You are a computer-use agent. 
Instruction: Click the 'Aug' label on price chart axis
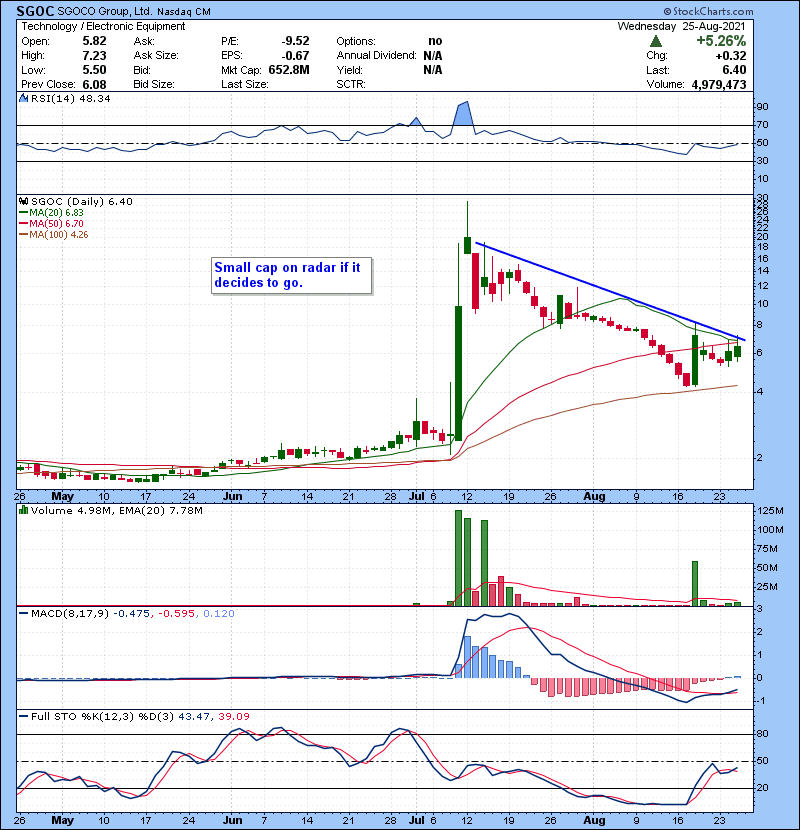pyautogui.click(x=594, y=497)
